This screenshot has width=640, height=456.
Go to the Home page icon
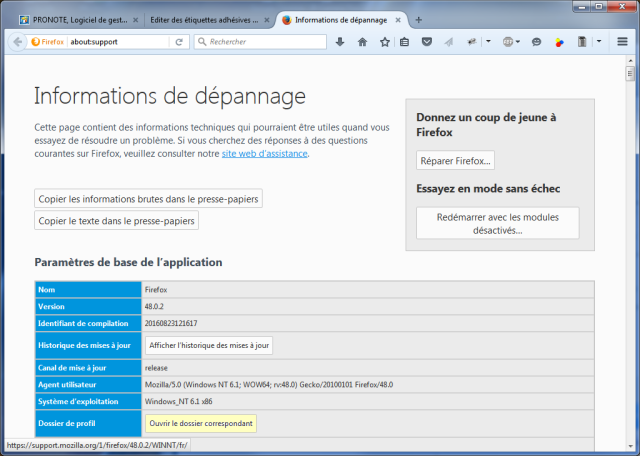tap(362, 42)
